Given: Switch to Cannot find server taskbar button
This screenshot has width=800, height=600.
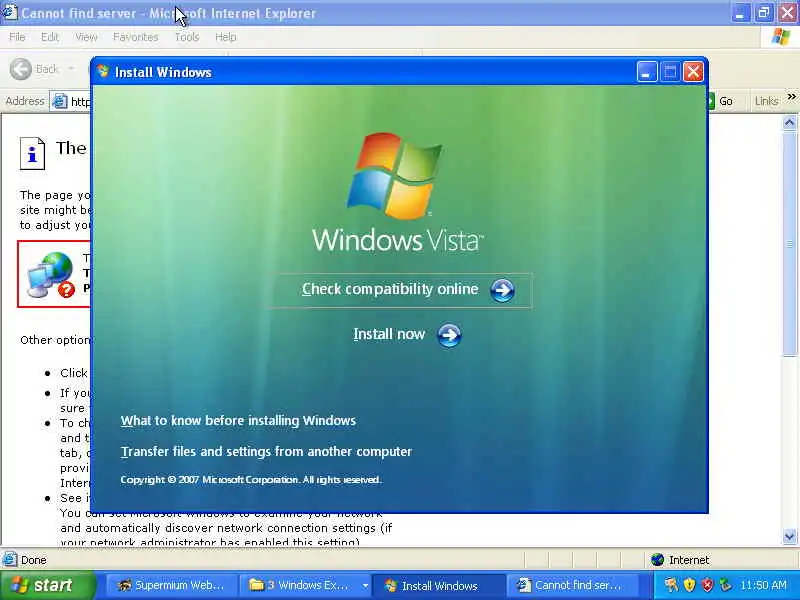Looking at the screenshot, I should click(572, 585).
